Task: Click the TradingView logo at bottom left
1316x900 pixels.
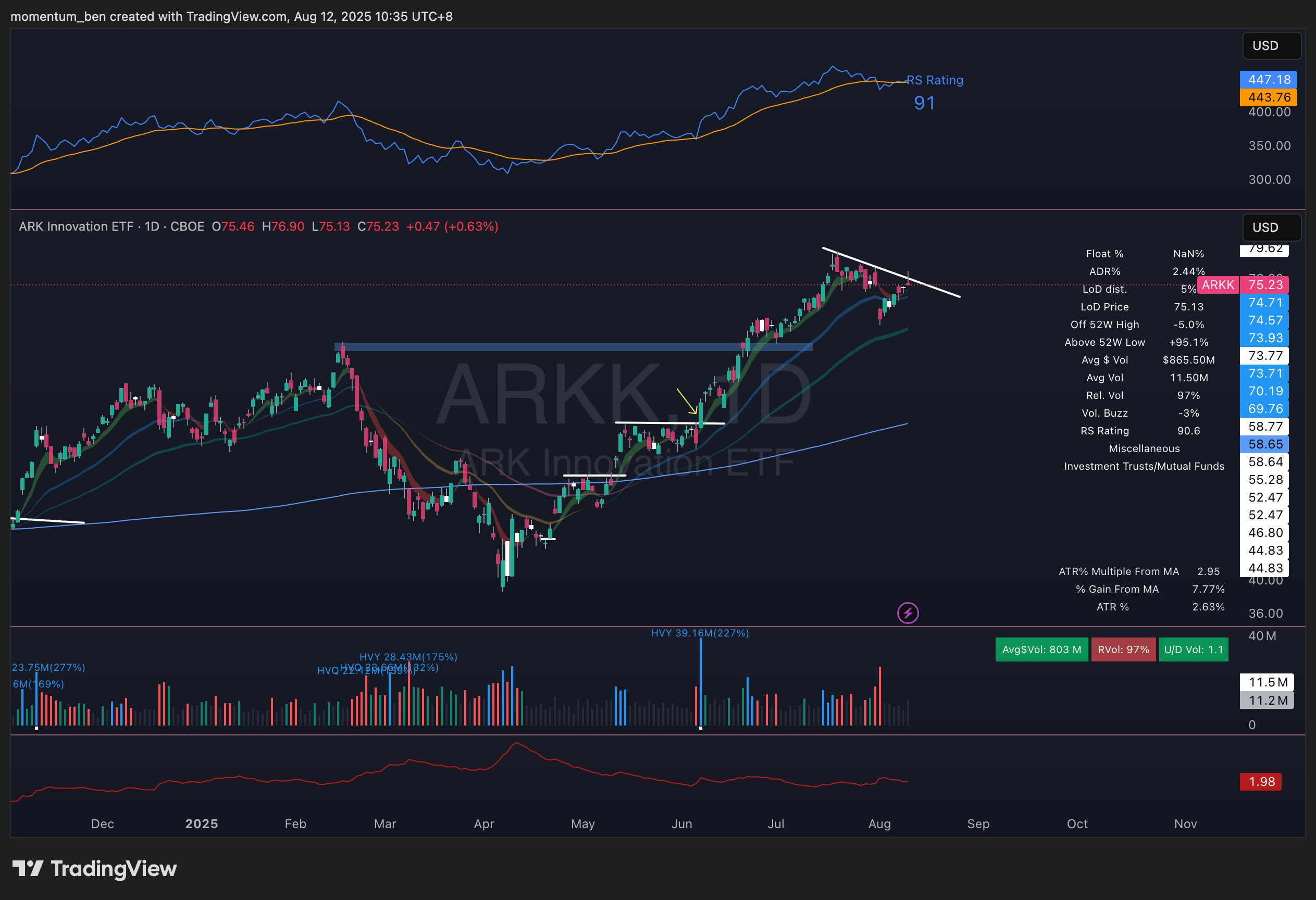Action: click(95, 868)
